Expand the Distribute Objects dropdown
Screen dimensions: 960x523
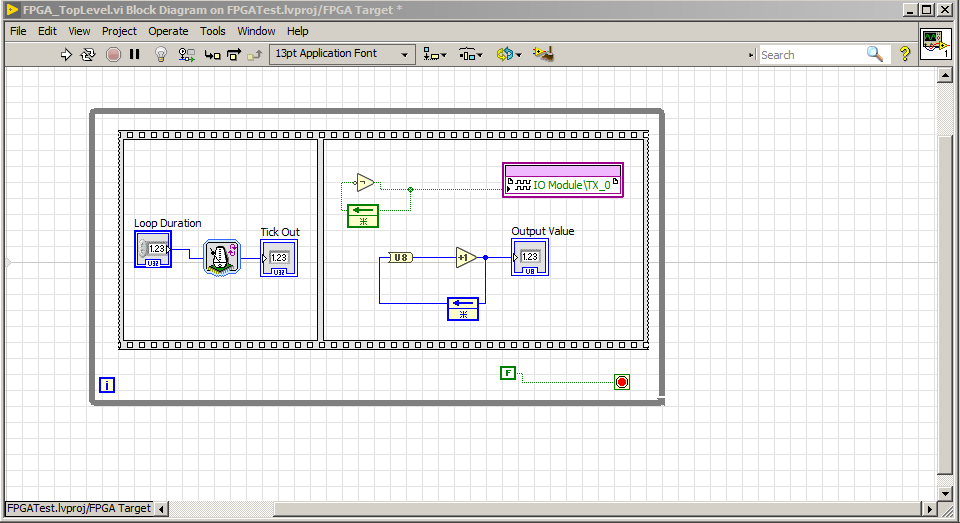(x=471, y=55)
